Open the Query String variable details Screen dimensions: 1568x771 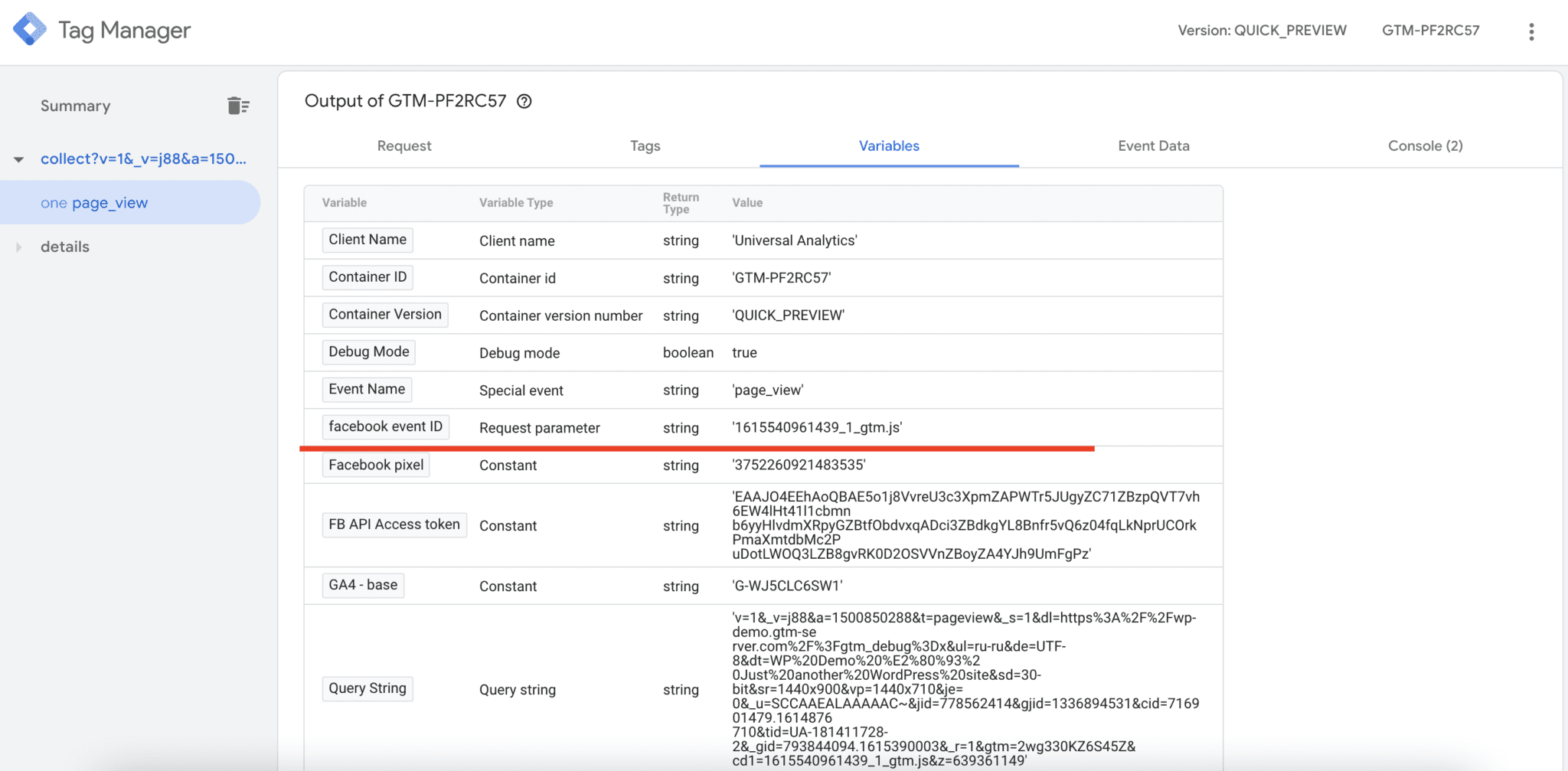pyautogui.click(x=367, y=688)
